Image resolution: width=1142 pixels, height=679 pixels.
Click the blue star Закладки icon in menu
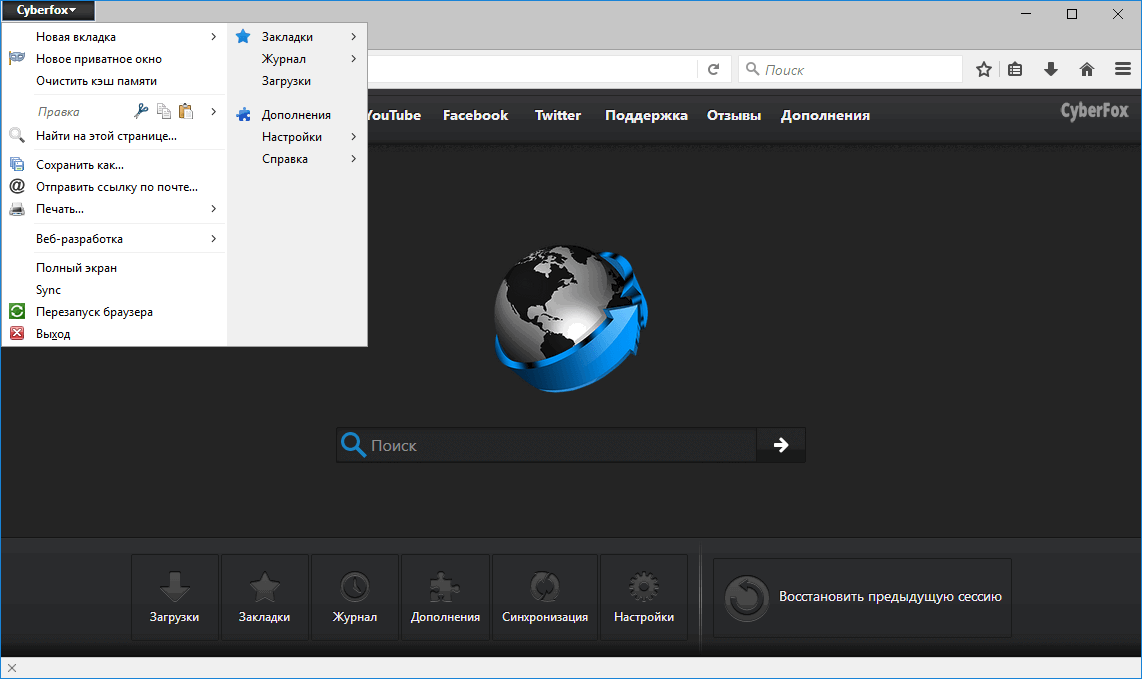(x=243, y=36)
